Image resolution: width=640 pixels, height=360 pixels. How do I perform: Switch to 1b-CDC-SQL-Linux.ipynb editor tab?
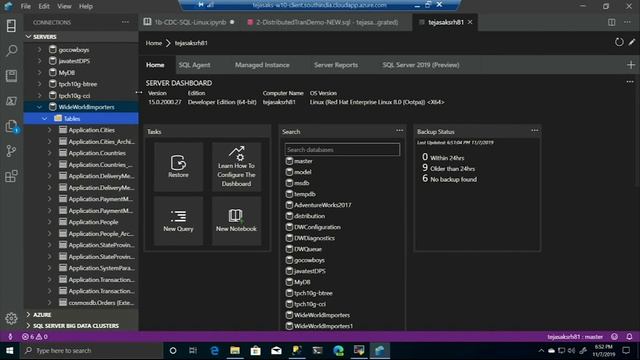189,22
